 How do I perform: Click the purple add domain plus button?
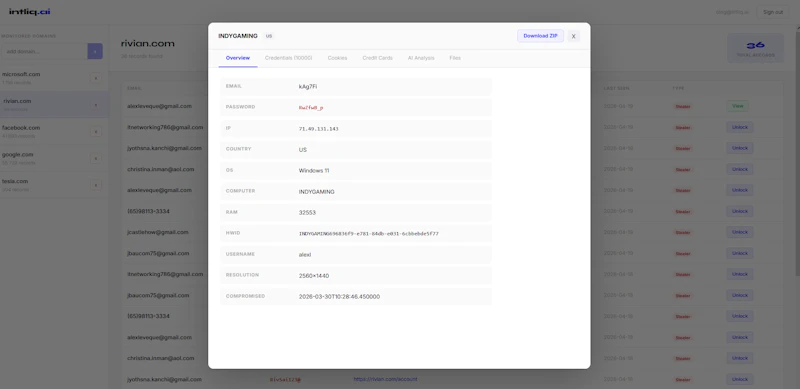[95, 51]
